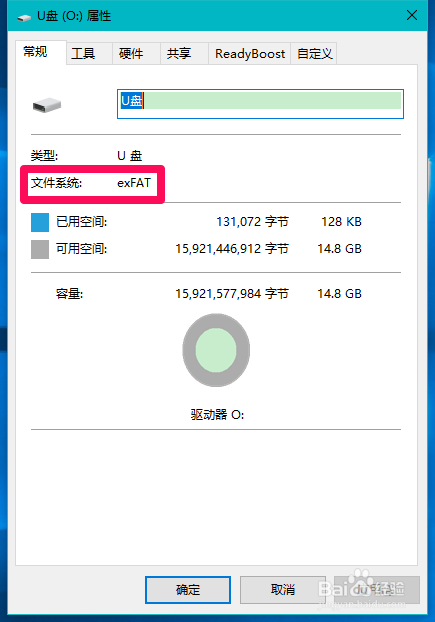Viewport: 435px width, 622px height.
Task: Click the 可用空间 label
Action: (x=81, y=249)
